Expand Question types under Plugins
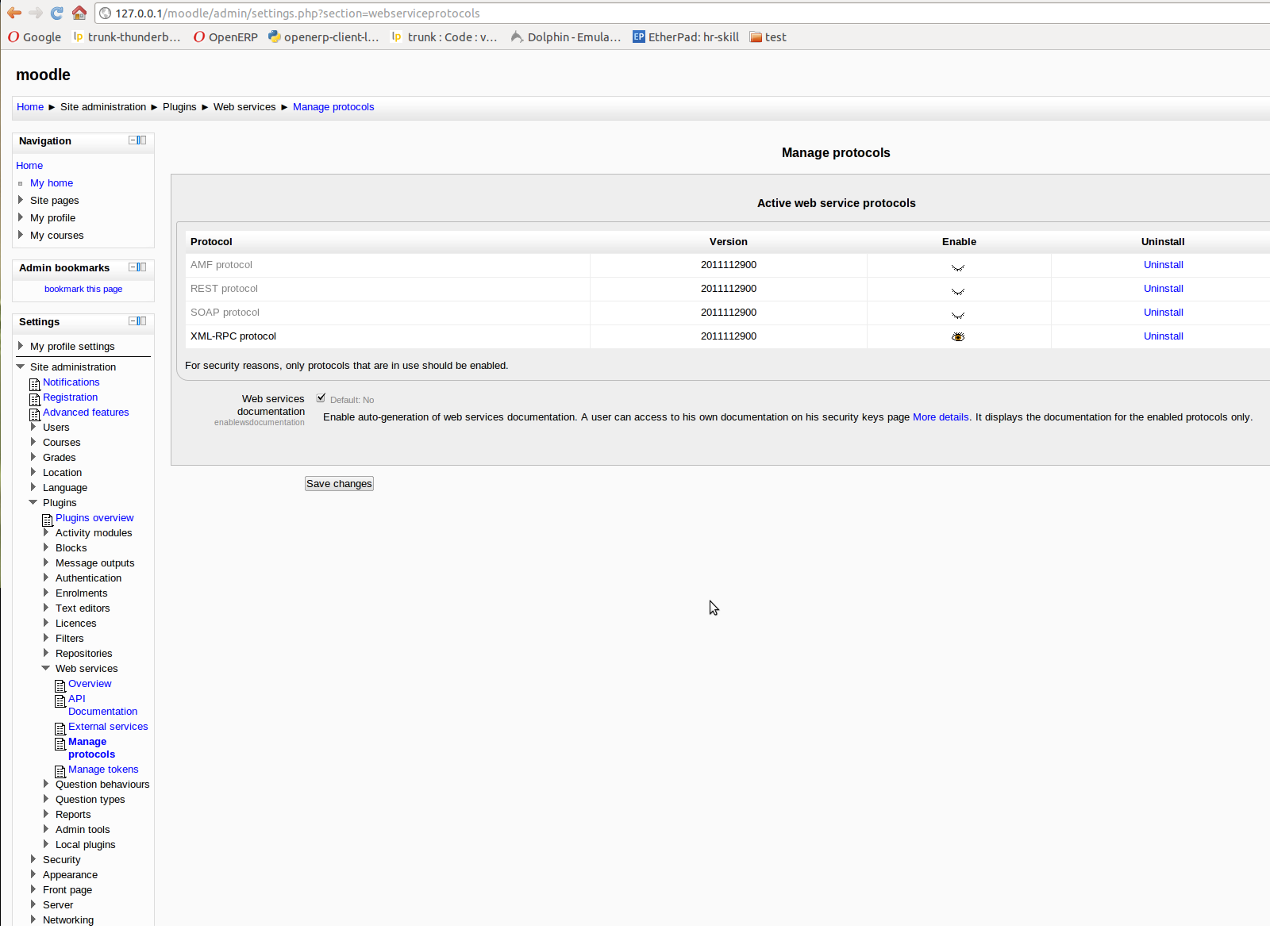 [46, 799]
